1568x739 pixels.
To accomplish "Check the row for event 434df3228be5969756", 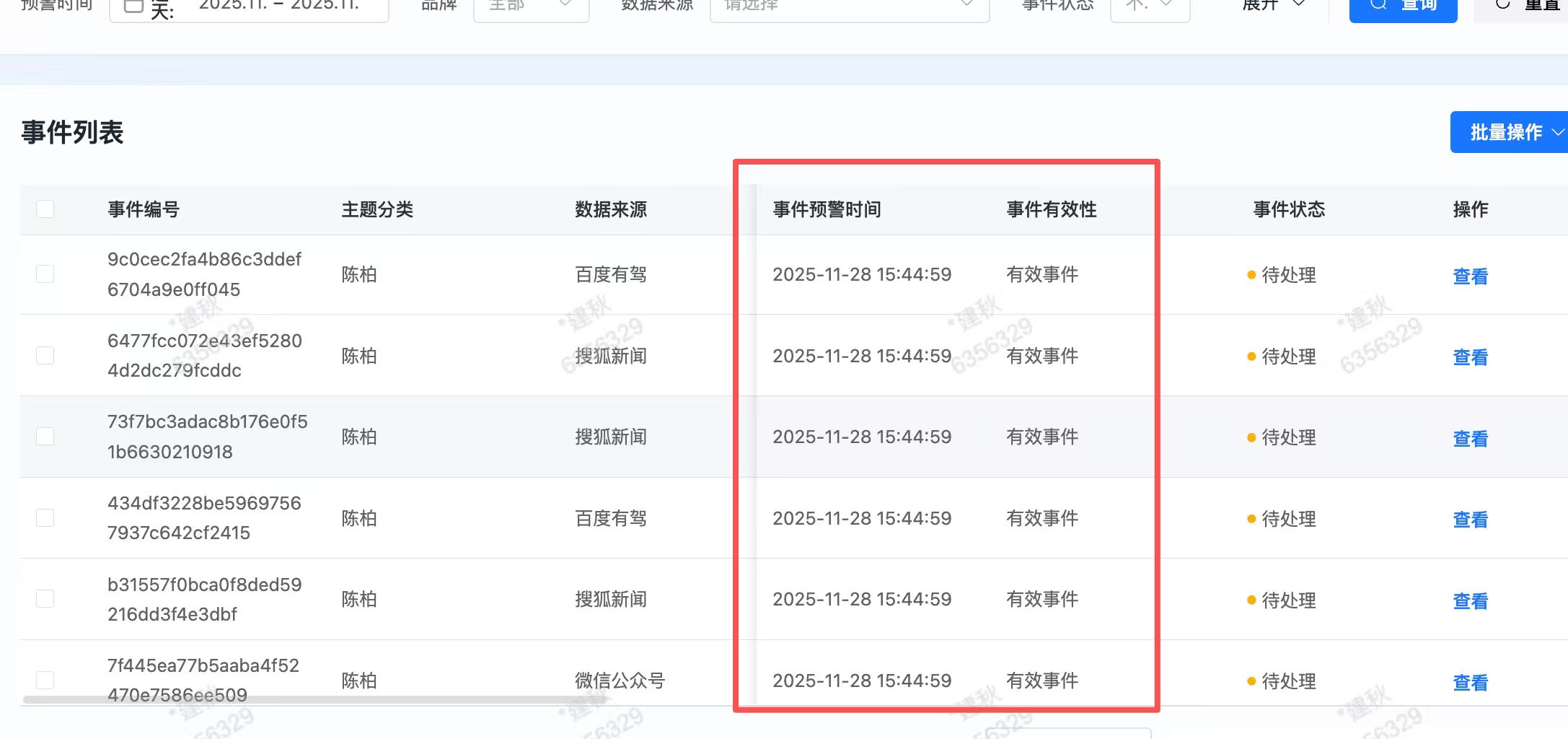I will pyautogui.click(x=45, y=518).
